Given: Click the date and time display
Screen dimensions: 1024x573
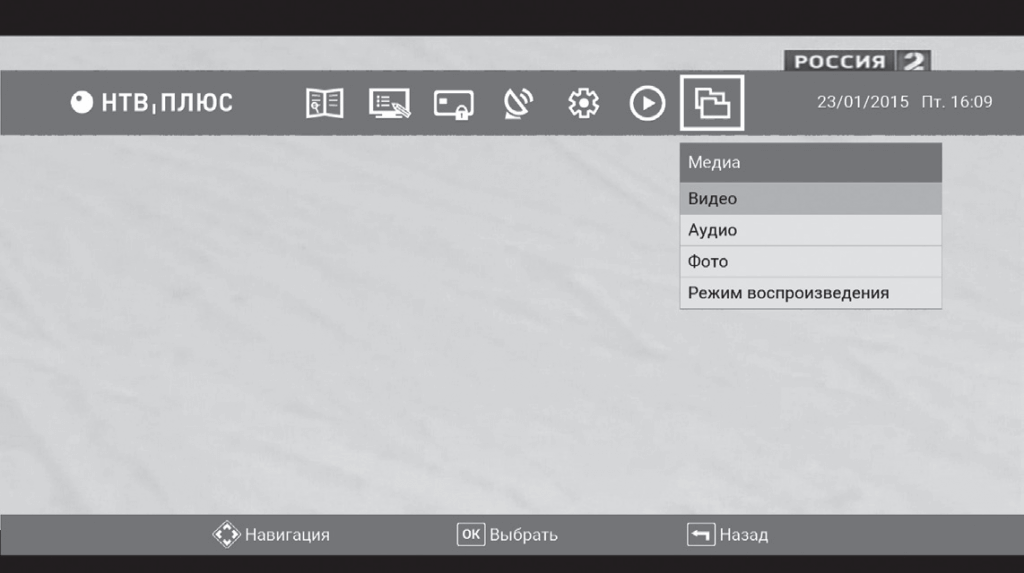Looking at the screenshot, I should [904, 102].
